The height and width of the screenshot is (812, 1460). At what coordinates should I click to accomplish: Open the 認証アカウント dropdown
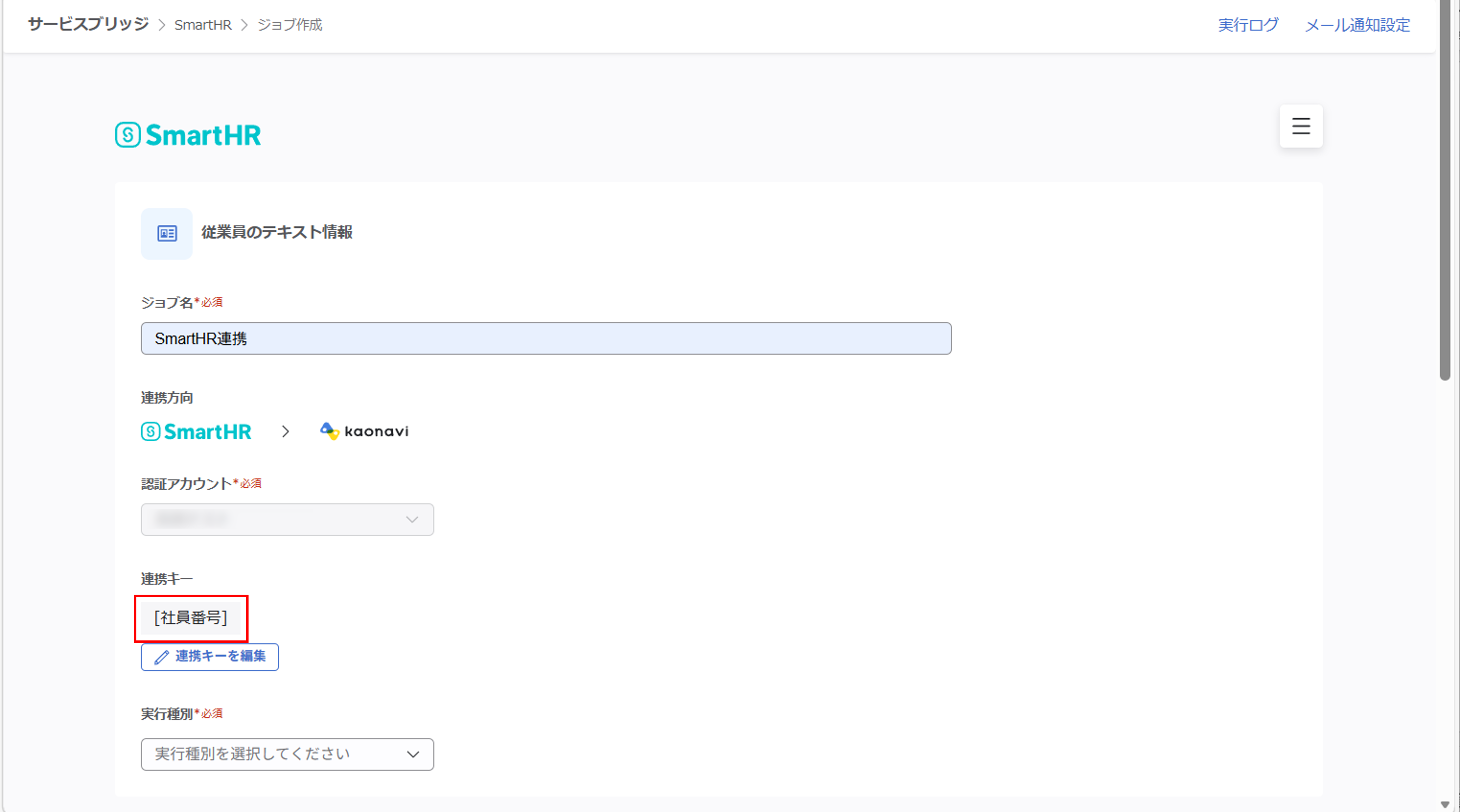pos(287,520)
